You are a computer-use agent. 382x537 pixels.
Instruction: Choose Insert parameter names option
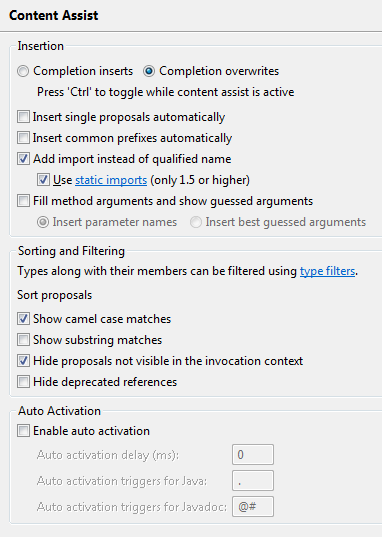click(43, 222)
